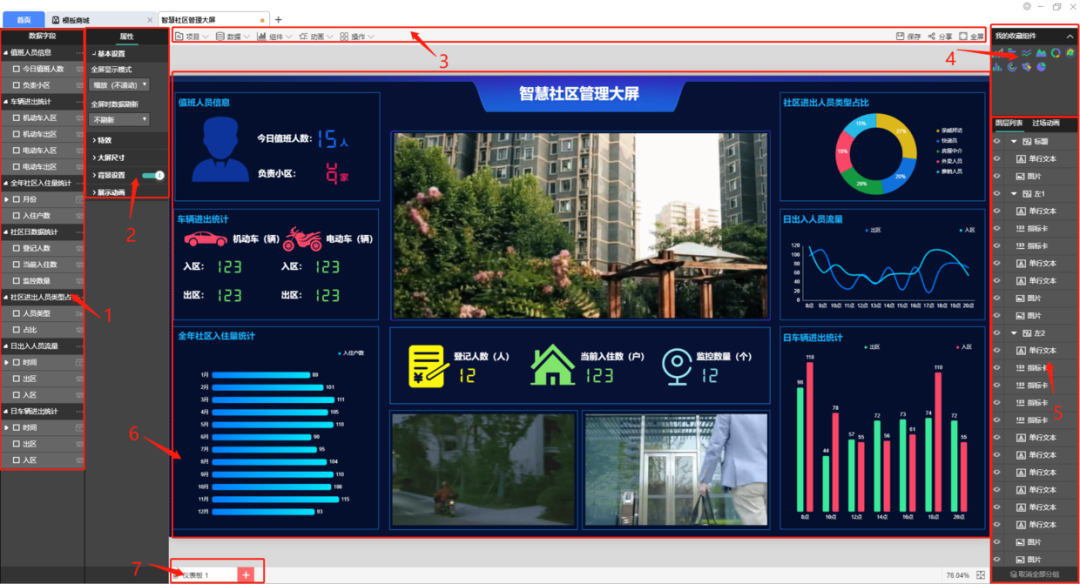Select the donut chart icon in 我的收藏组件 panel
This screenshot has width=1080, height=584.
point(1056,53)
